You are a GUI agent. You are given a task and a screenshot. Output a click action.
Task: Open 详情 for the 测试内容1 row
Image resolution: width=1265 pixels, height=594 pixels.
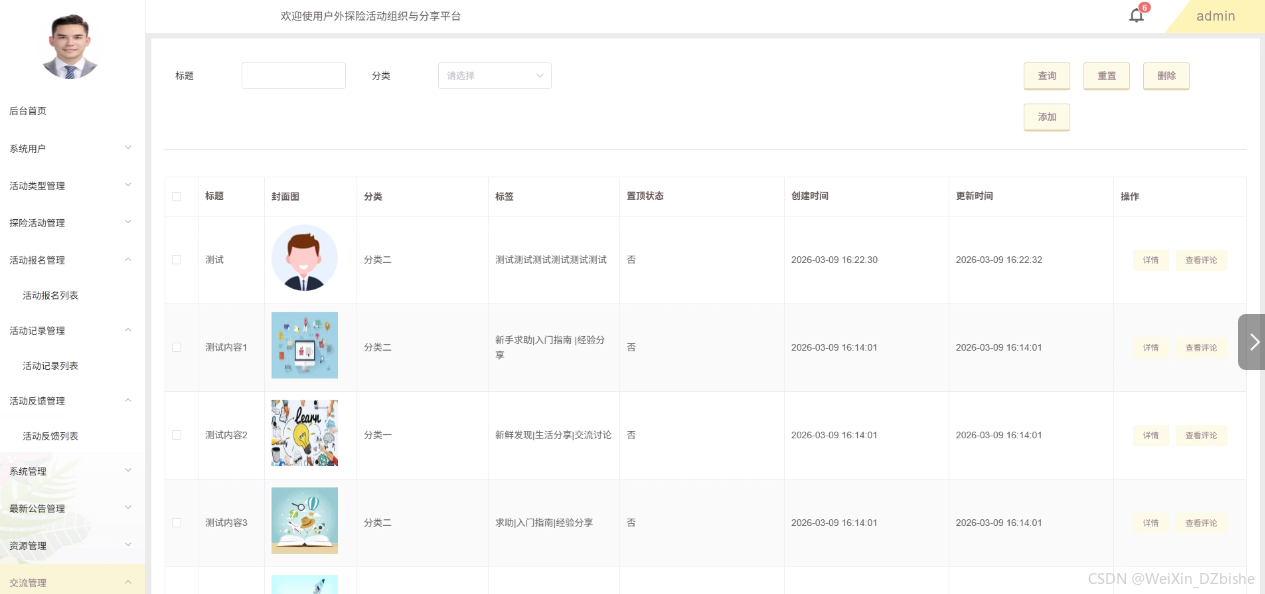(x=1151, y=348)
